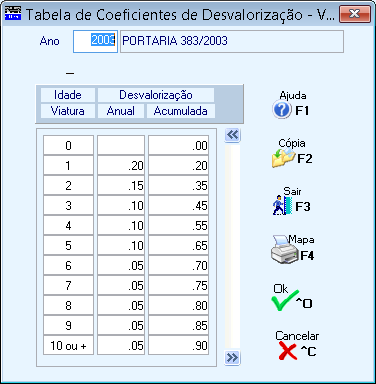The width and height of the screenshot is (376, 384).
Task: Click the Idade column header
Action: coord(68,95)
